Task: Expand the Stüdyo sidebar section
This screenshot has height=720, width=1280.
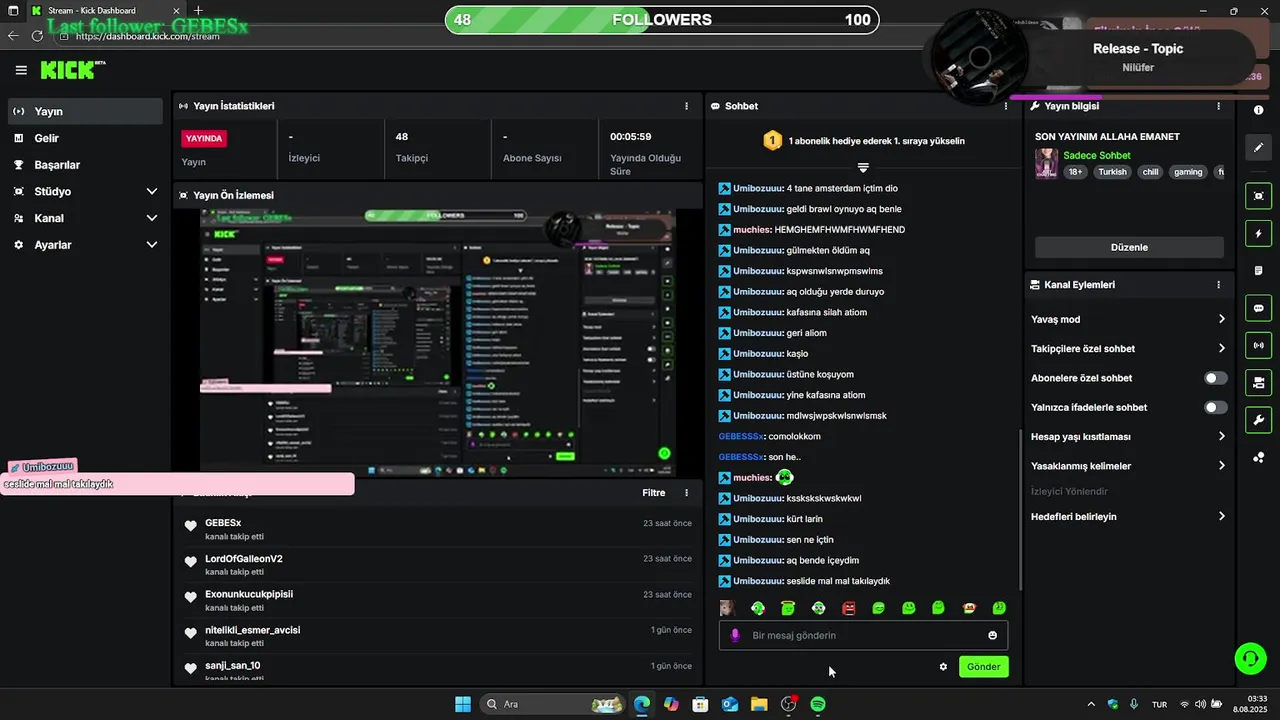Action: [x=85, y=191]
